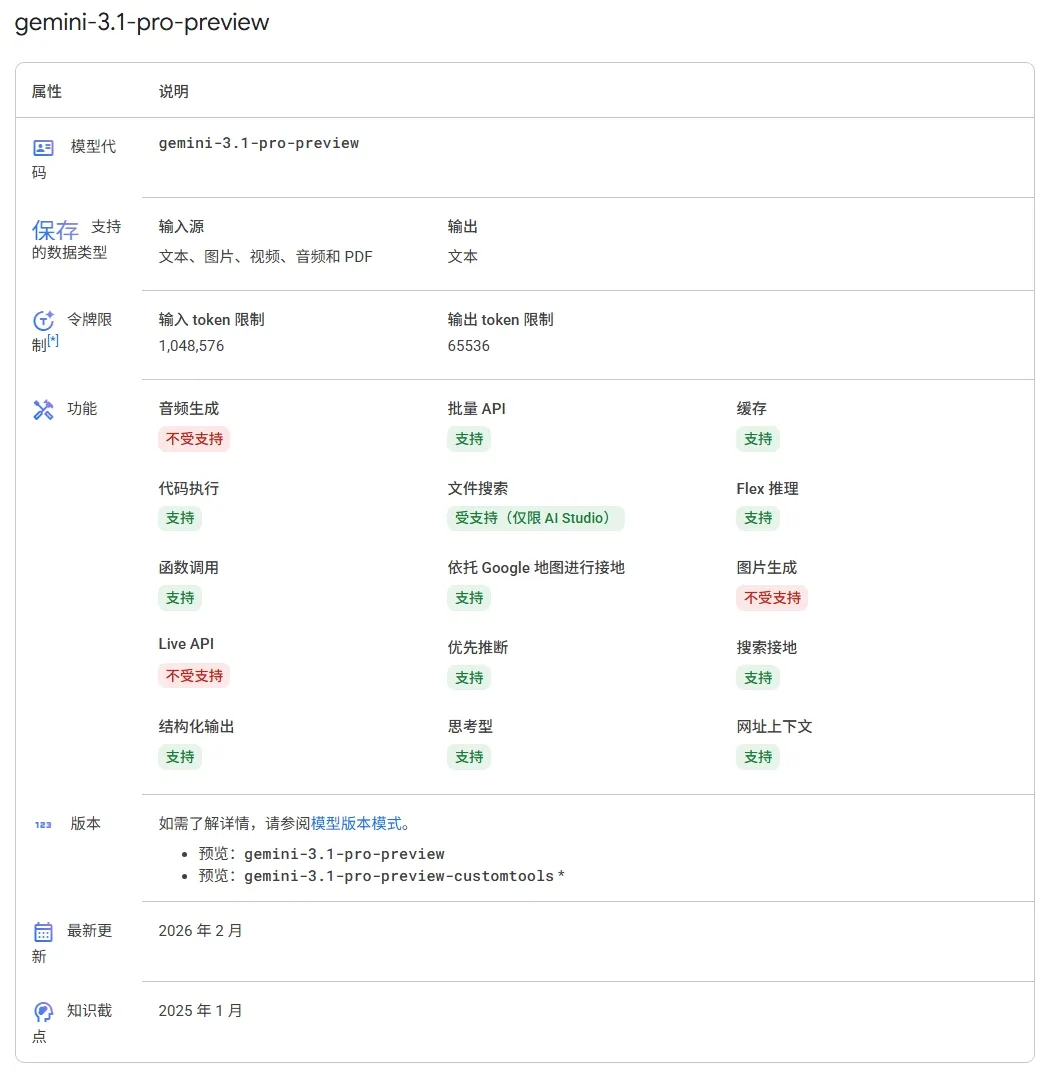Click the 属性 column header

coord(46,91)
